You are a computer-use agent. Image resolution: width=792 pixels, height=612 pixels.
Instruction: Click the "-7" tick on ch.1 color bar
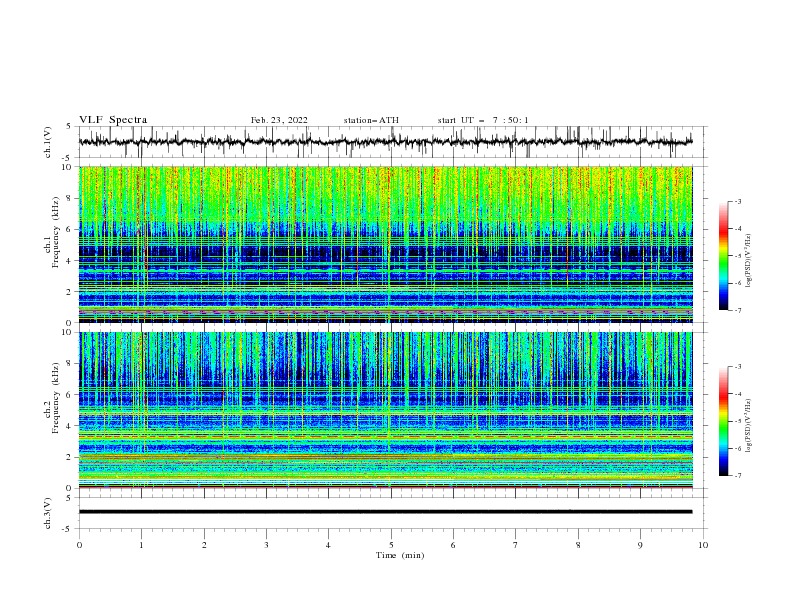pyautogui.click(x=737, y=310)
